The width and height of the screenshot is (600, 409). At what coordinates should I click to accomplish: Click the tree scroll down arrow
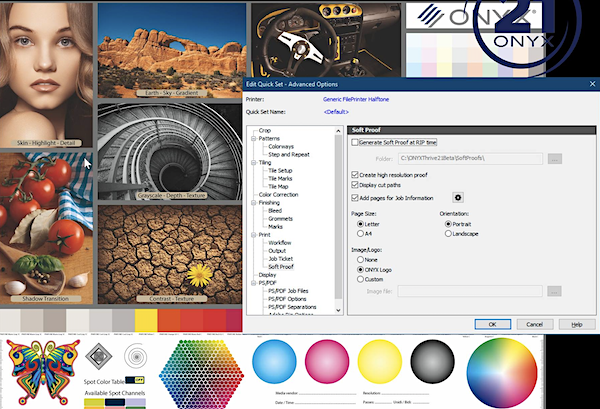pyautogui.click(x=338, y=310)
